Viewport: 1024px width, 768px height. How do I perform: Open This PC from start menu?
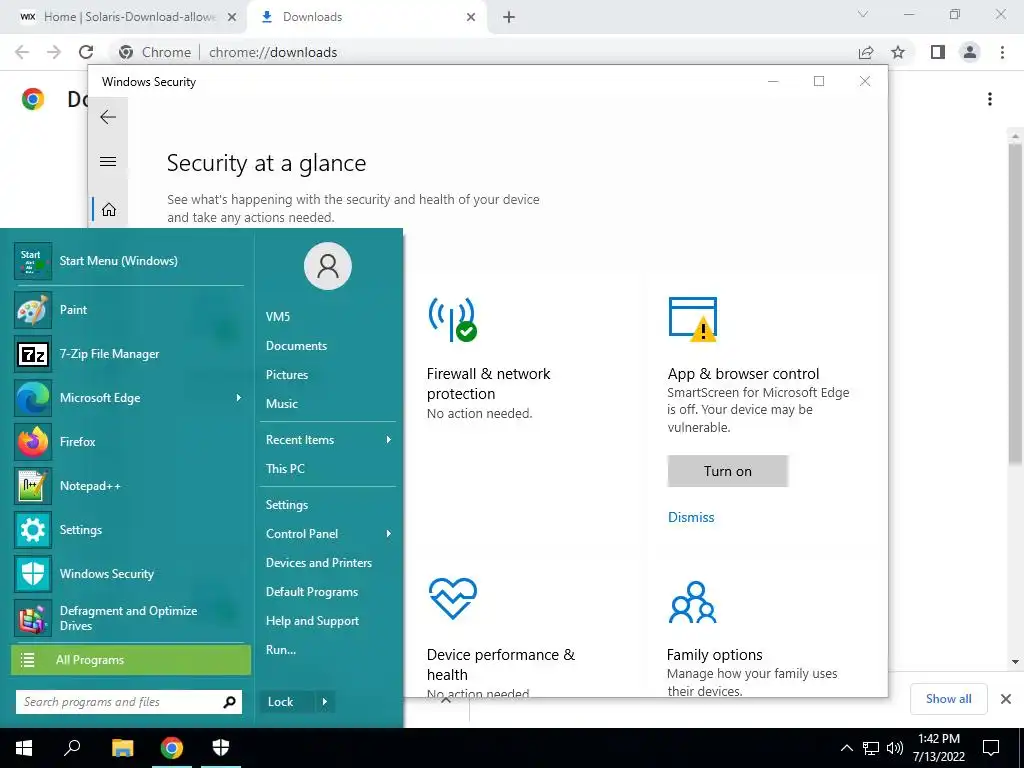285,469
